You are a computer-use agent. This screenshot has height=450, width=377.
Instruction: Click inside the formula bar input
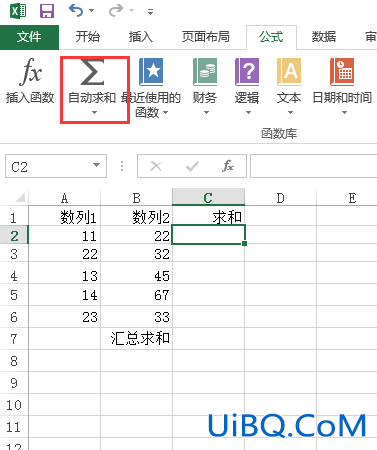coord(313,166)
